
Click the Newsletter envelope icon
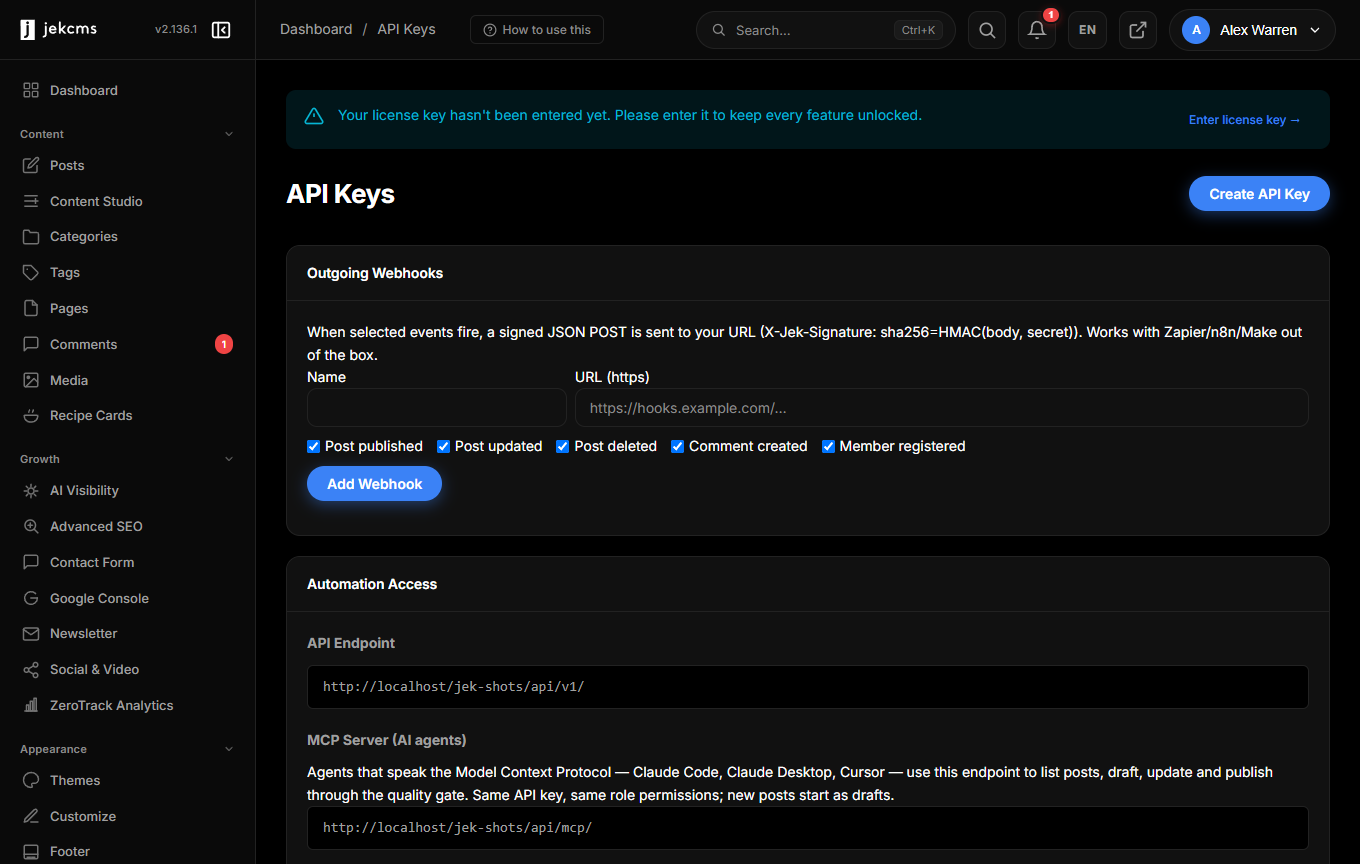(x=31, y=633)
